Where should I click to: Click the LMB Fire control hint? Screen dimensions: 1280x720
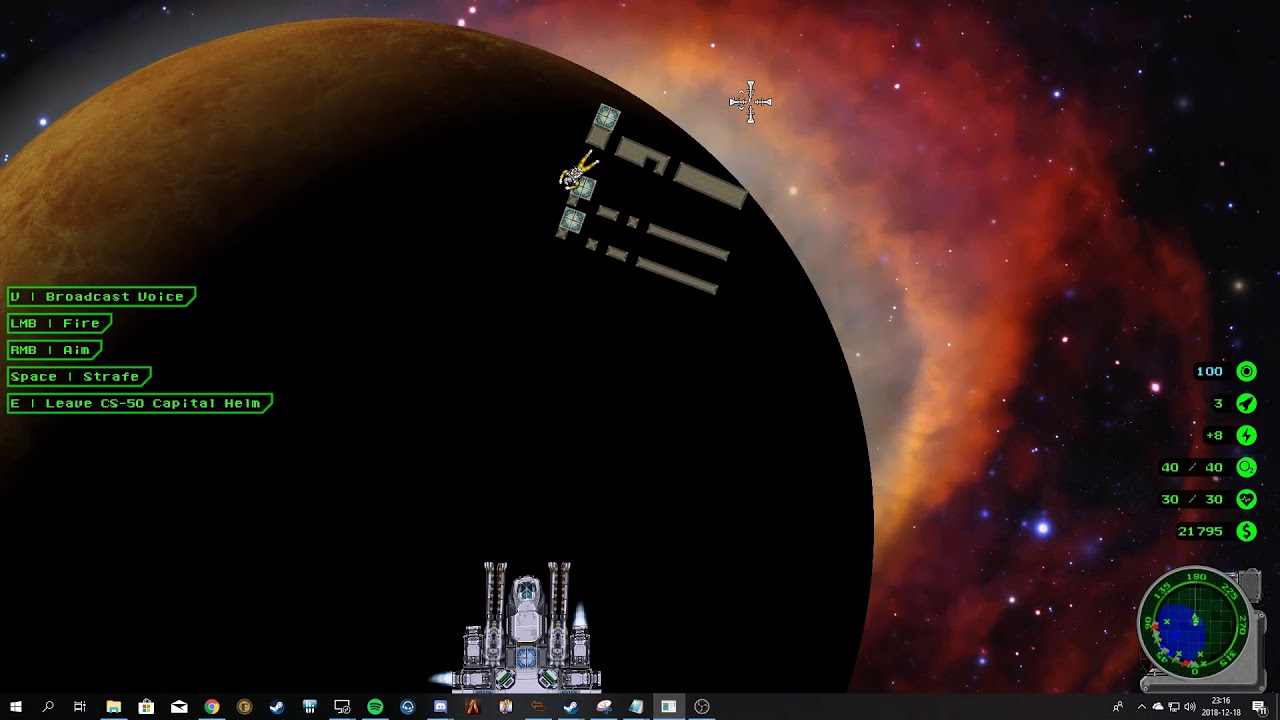click(59, 323)
